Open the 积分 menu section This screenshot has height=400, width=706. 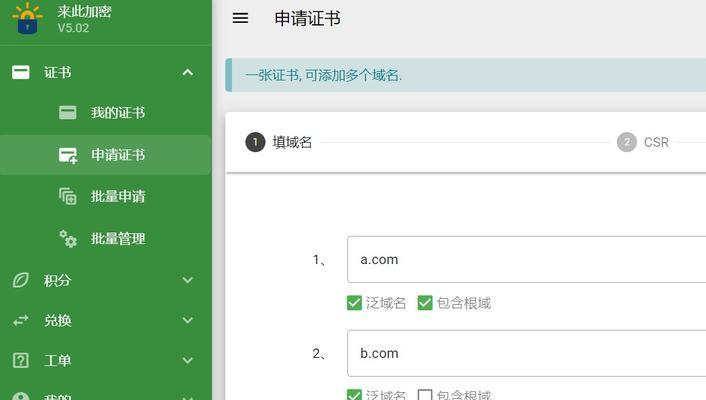105,280
